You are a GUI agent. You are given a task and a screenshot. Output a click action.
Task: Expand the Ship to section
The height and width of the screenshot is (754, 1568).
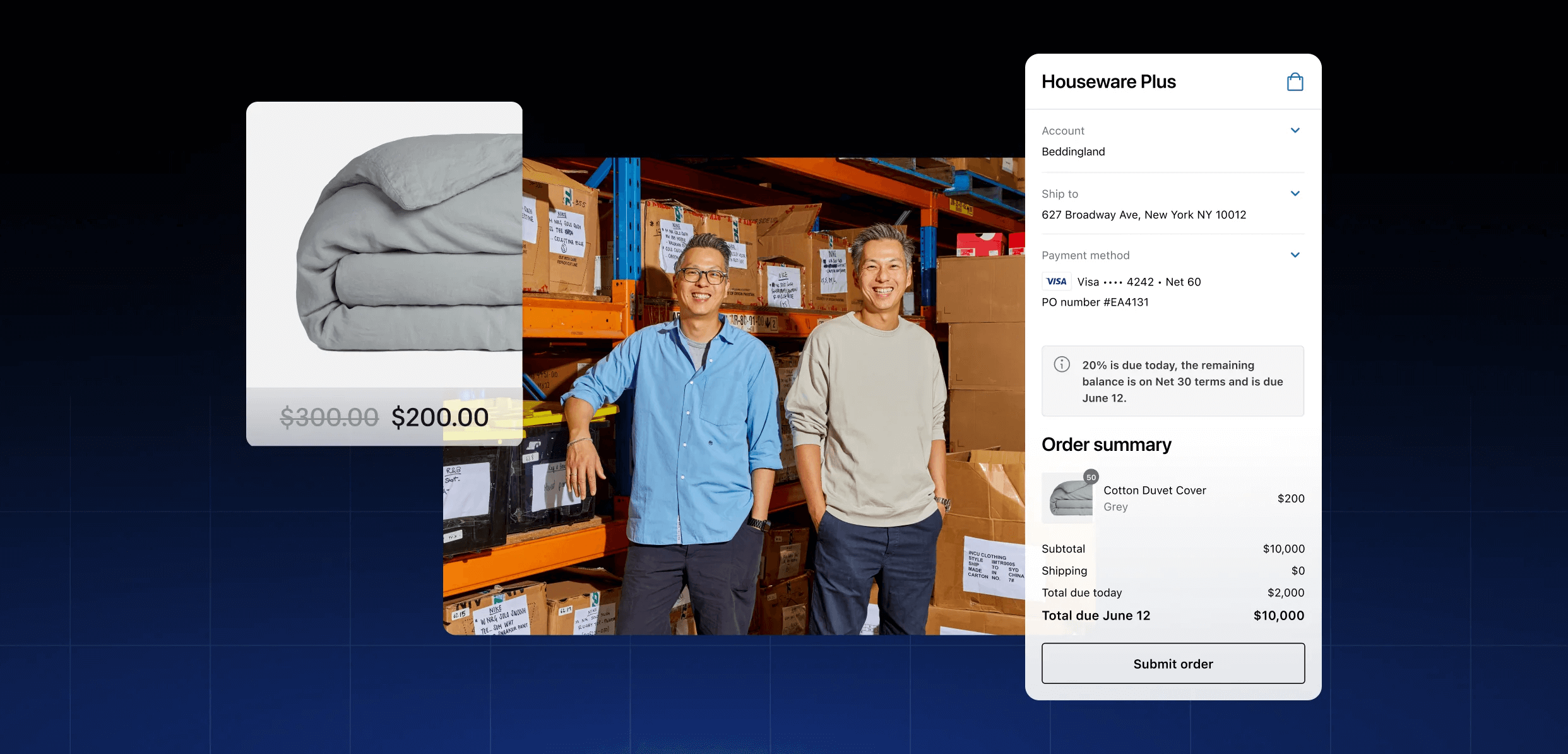tap(1295, 193)
